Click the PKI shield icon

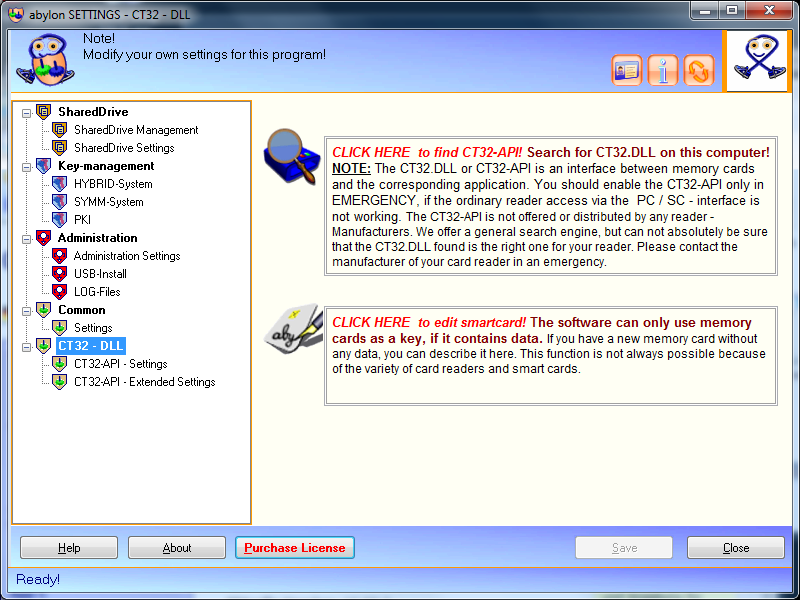[60, 219]
